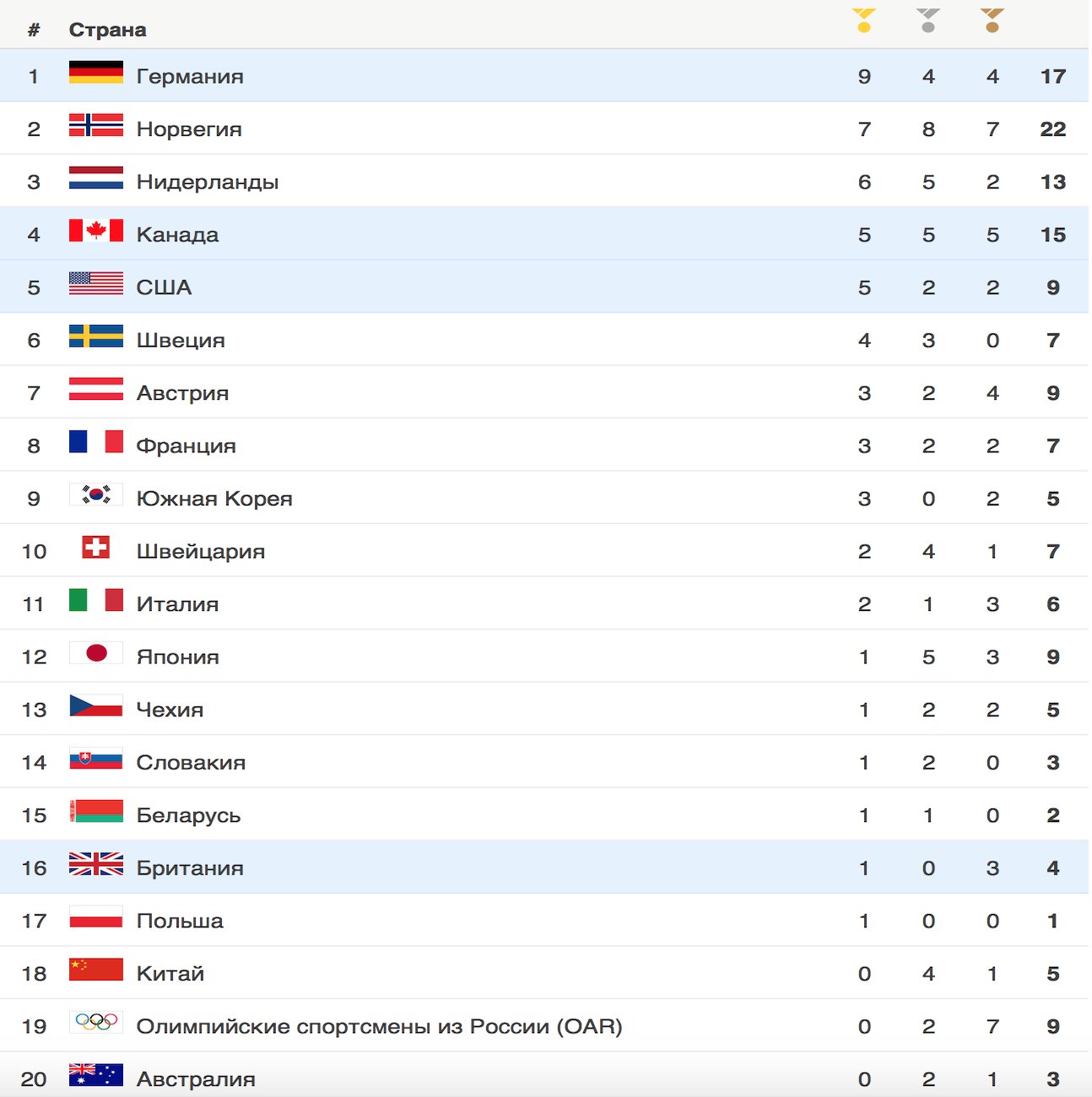The width and height of the screenshot is (1092, 1097).
Task: Click Norway's total medal count 22
Action: click(1052, 129)
